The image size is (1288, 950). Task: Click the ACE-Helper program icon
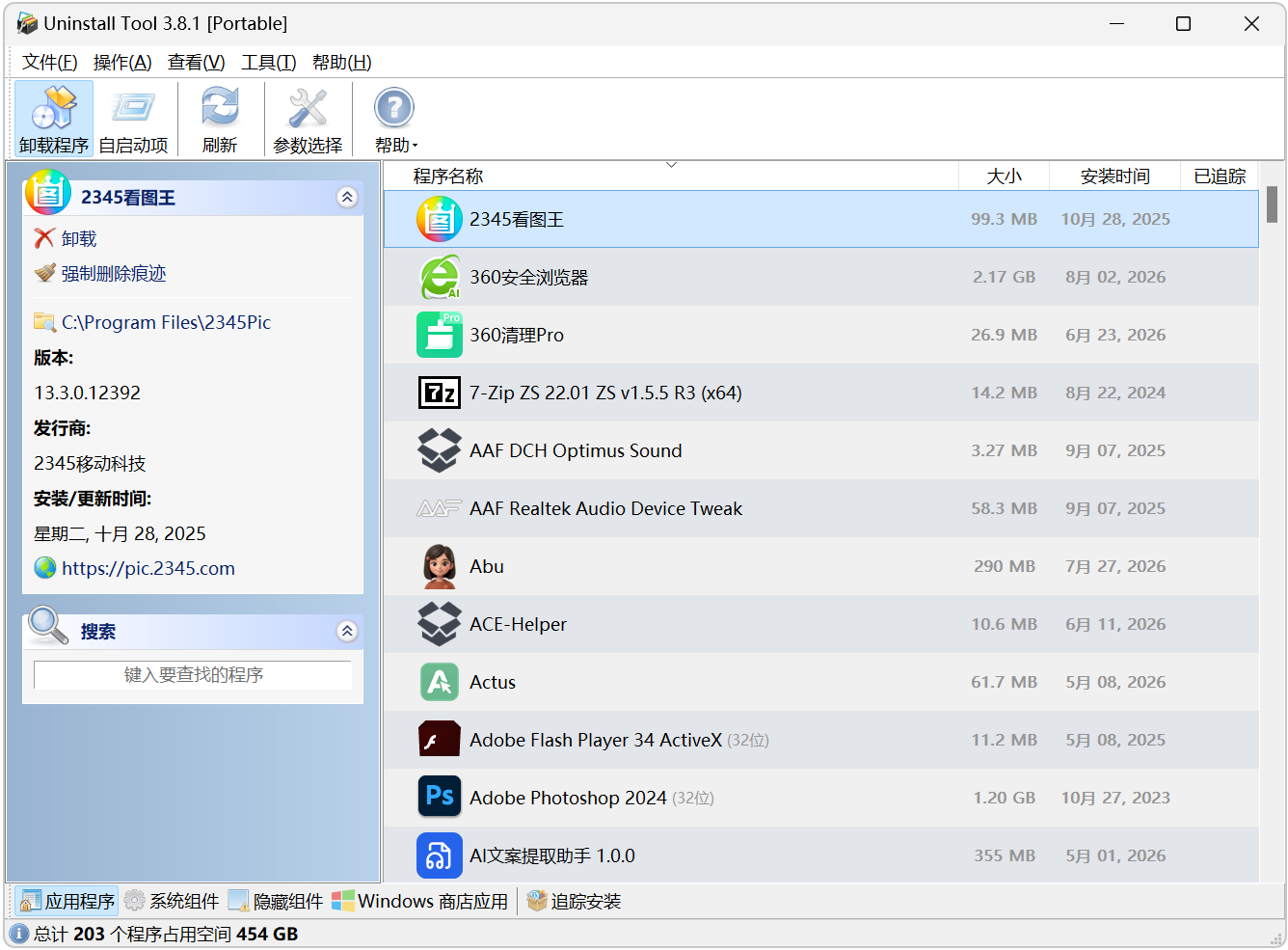click(x=439, y=624)
